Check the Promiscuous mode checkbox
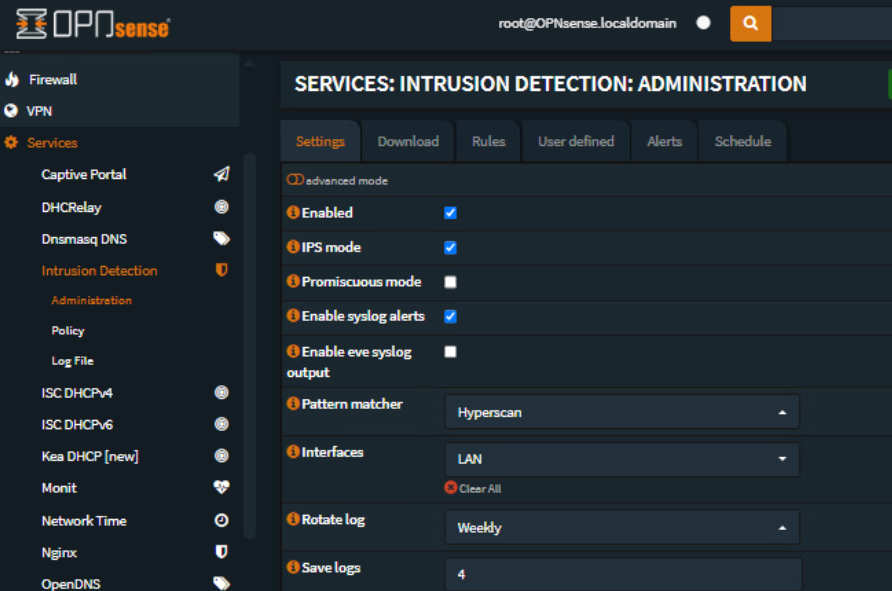The image size is (892, 591). click(x=450, y=282)
